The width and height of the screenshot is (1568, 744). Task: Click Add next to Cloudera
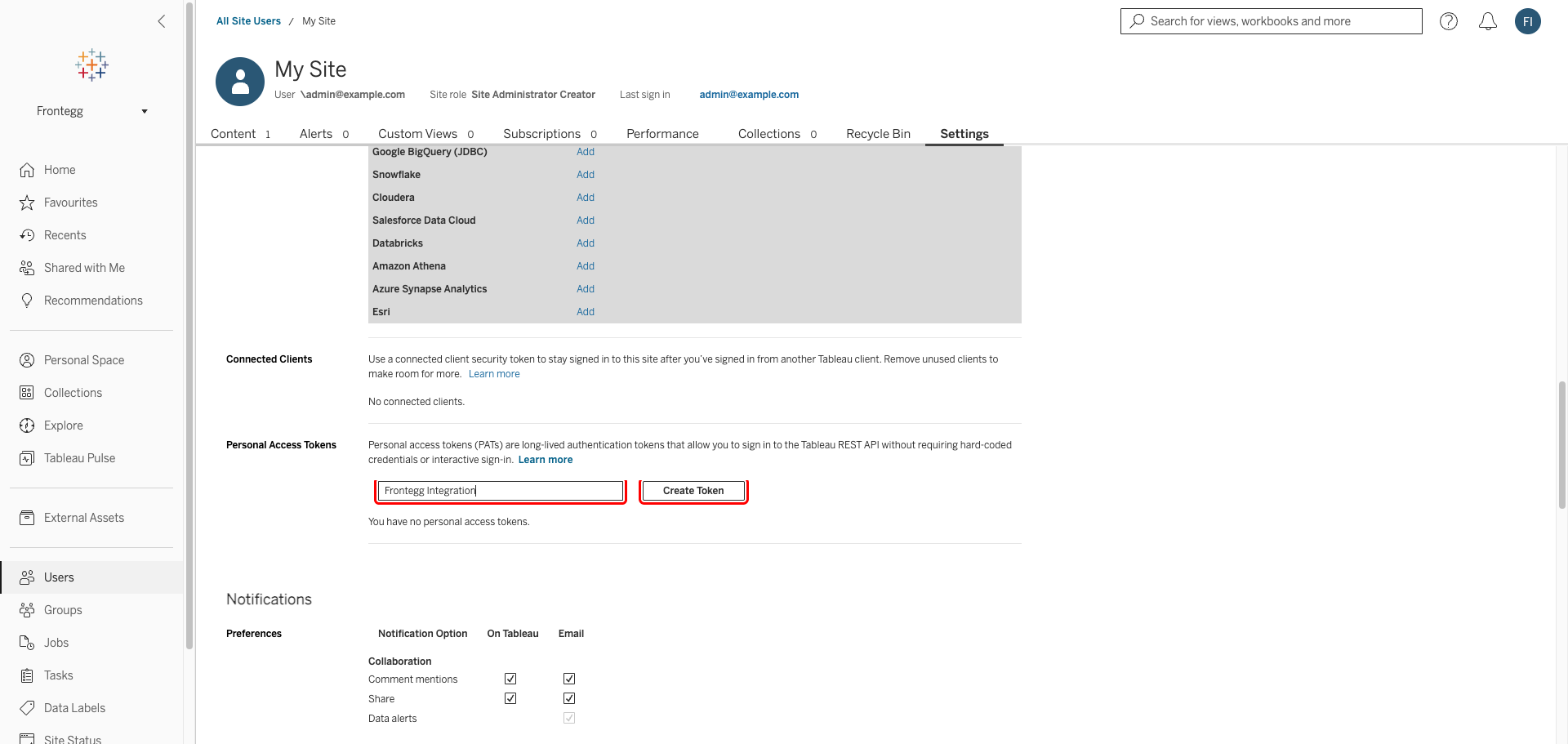586,198
